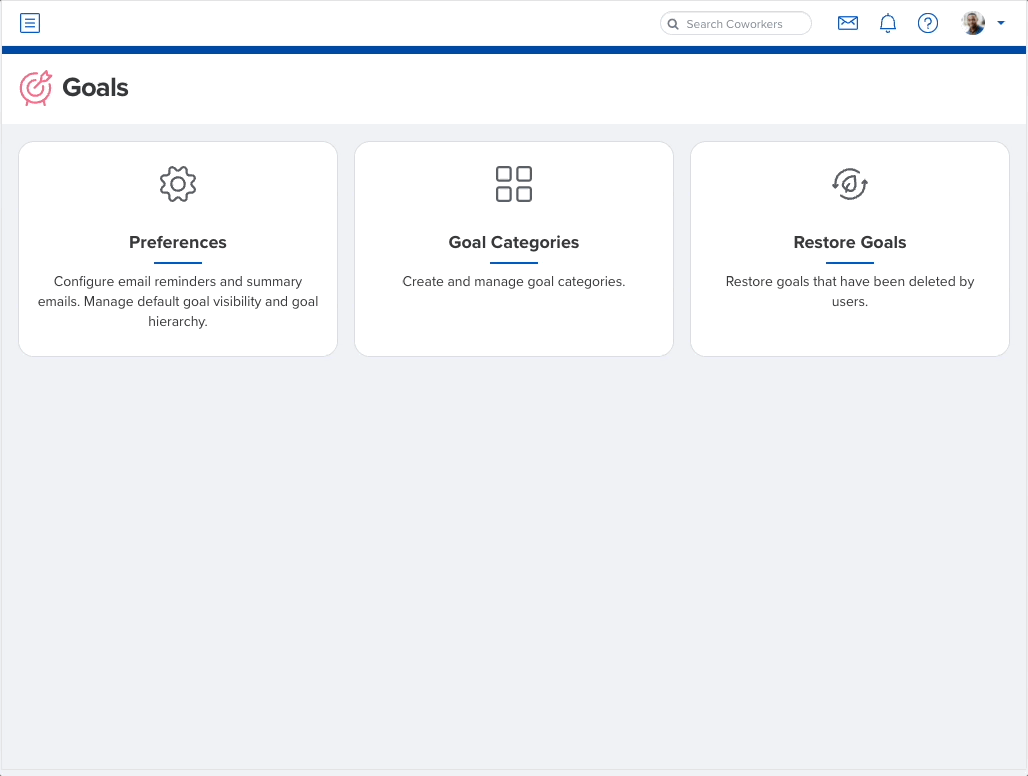
Task: Expand the profile dropdown arrow
Action: tap(1000, 24)
